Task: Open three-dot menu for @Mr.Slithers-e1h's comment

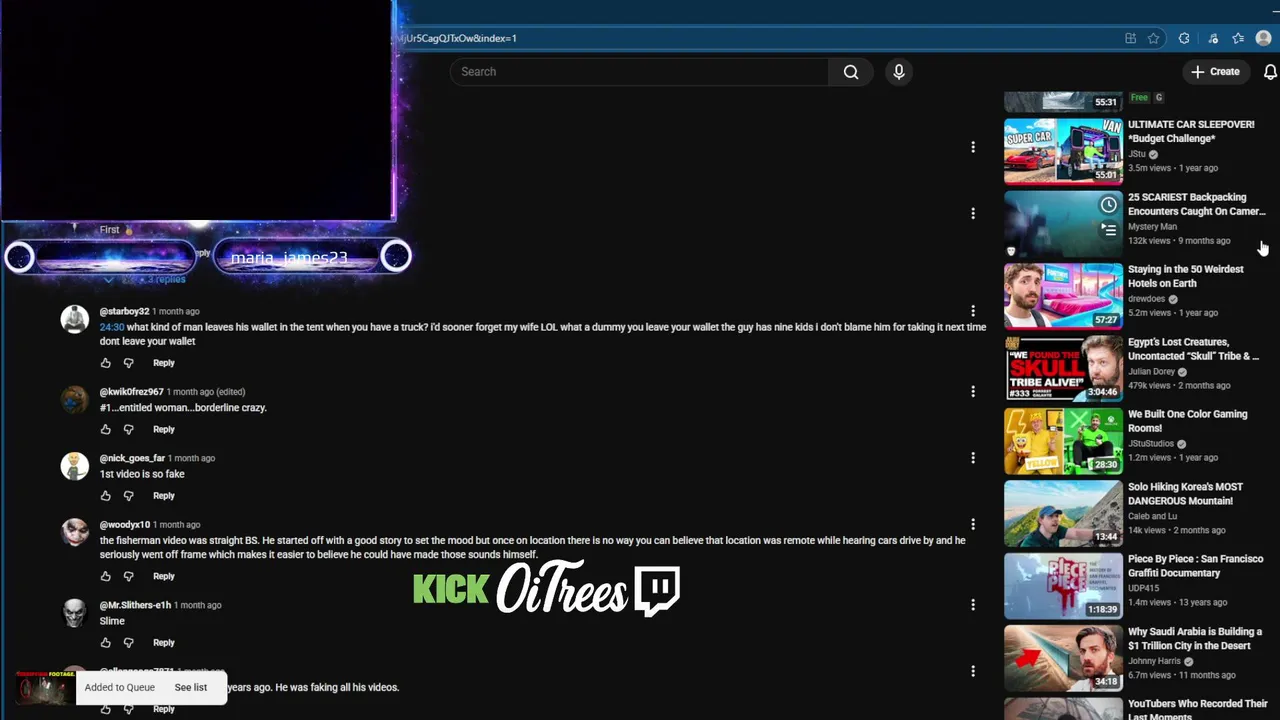Action: click(x=973, y=605)
